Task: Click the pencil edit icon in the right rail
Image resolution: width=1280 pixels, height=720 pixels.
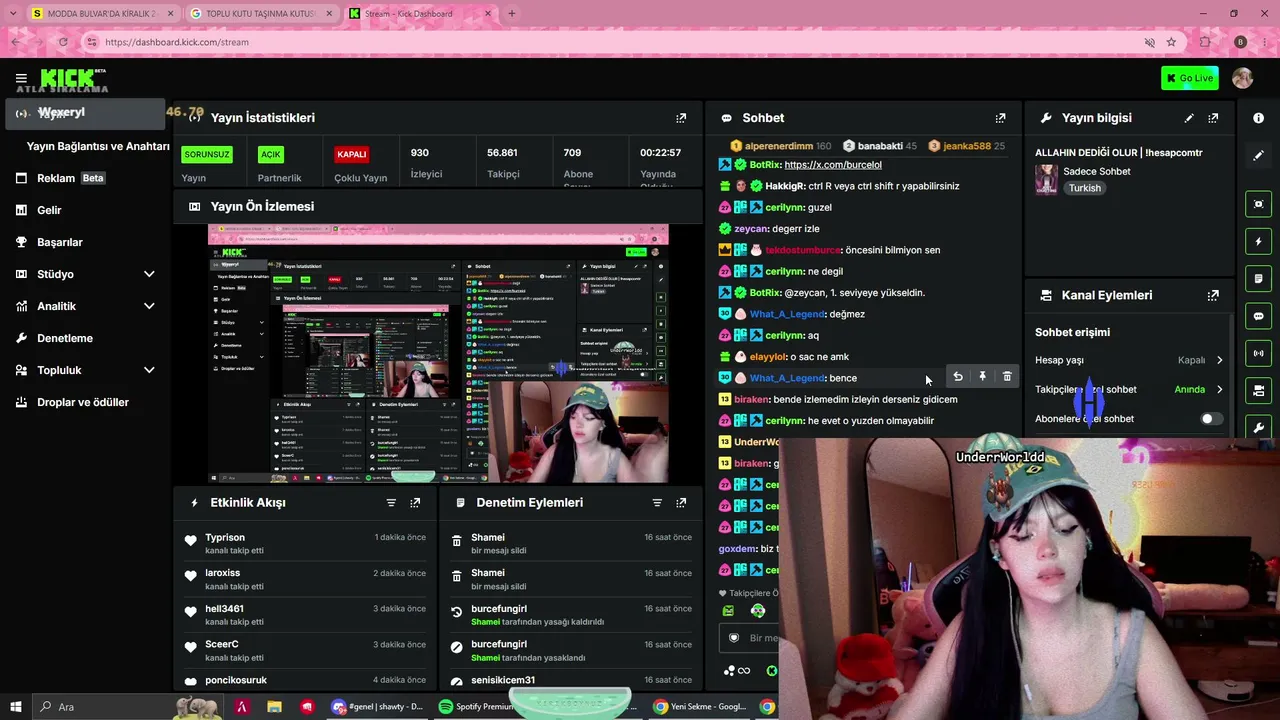Action: (x=1258, y=156)
